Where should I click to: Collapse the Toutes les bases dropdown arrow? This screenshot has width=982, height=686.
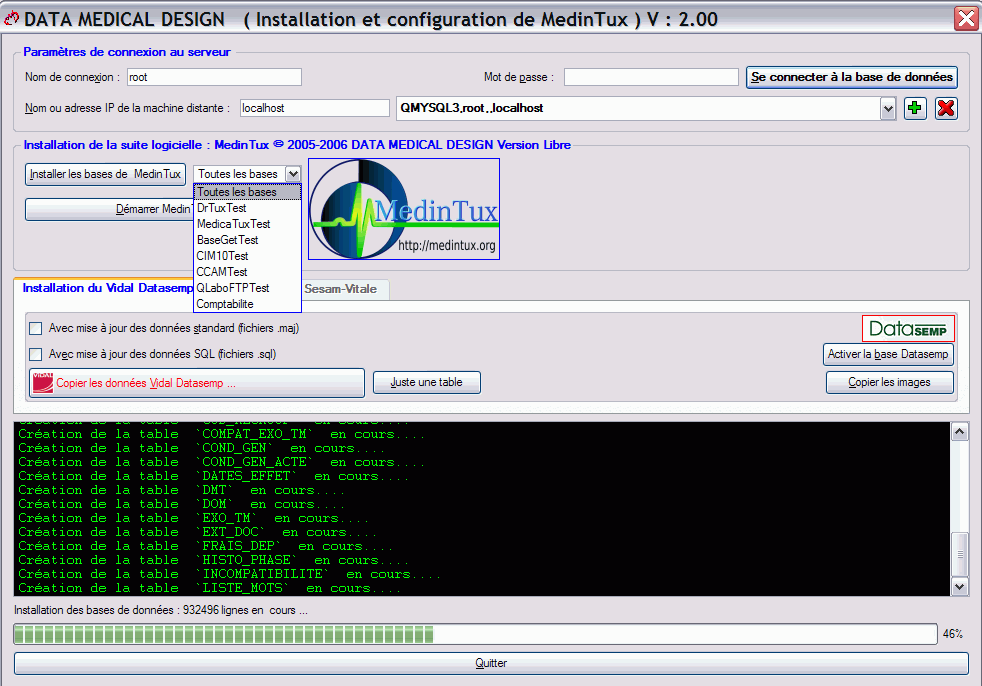293,174
